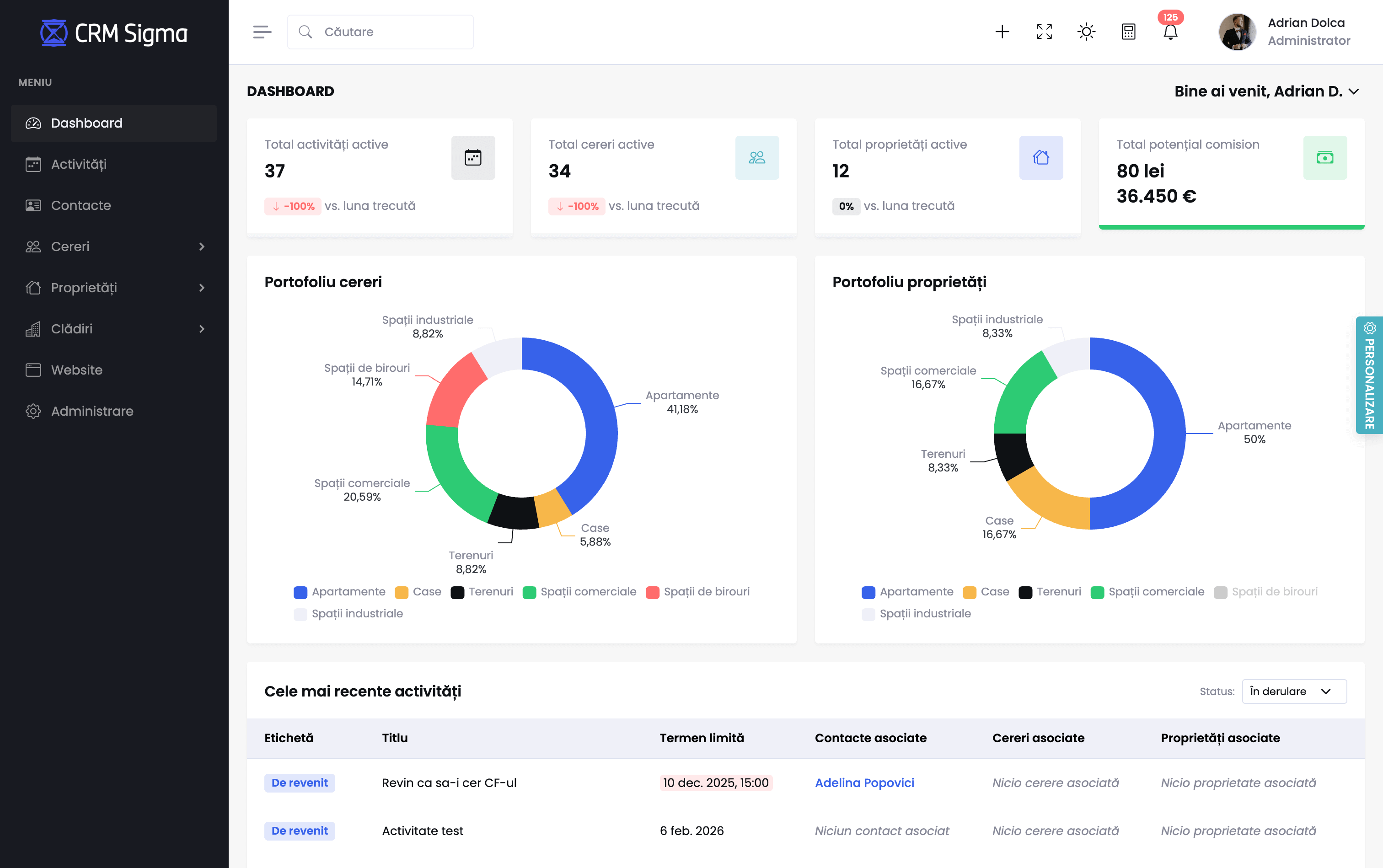Toggle Apartamente legend in Portofoliu cereri
This screenshot has height=868, width=1383.
pos(339,592)
